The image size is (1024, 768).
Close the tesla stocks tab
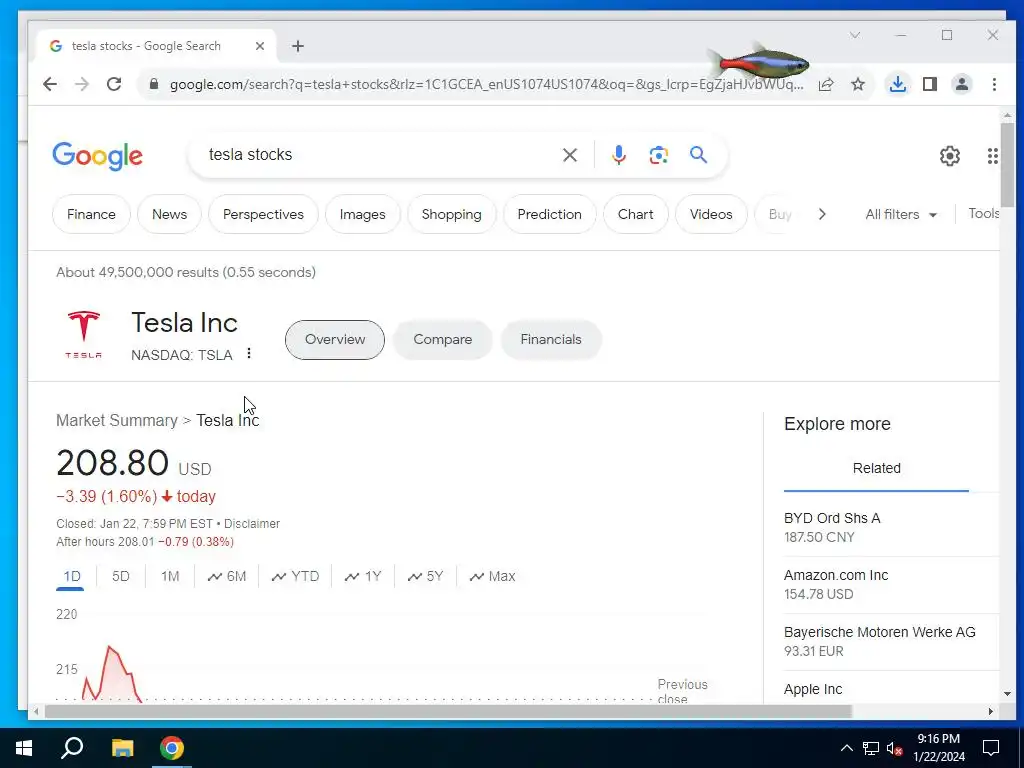tap(260, 46)
